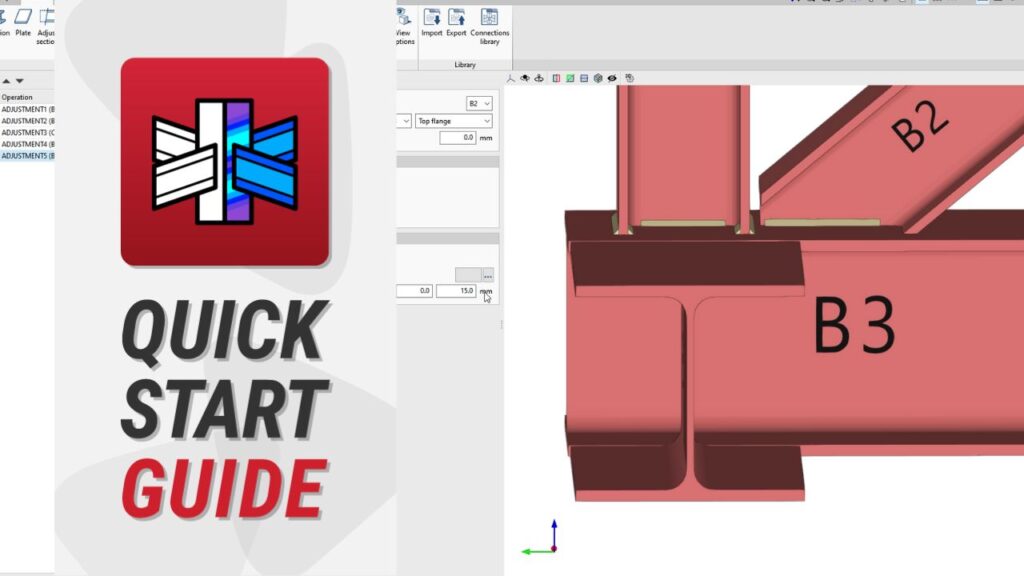Open the Top flange dropdown

tap(454, 121)
